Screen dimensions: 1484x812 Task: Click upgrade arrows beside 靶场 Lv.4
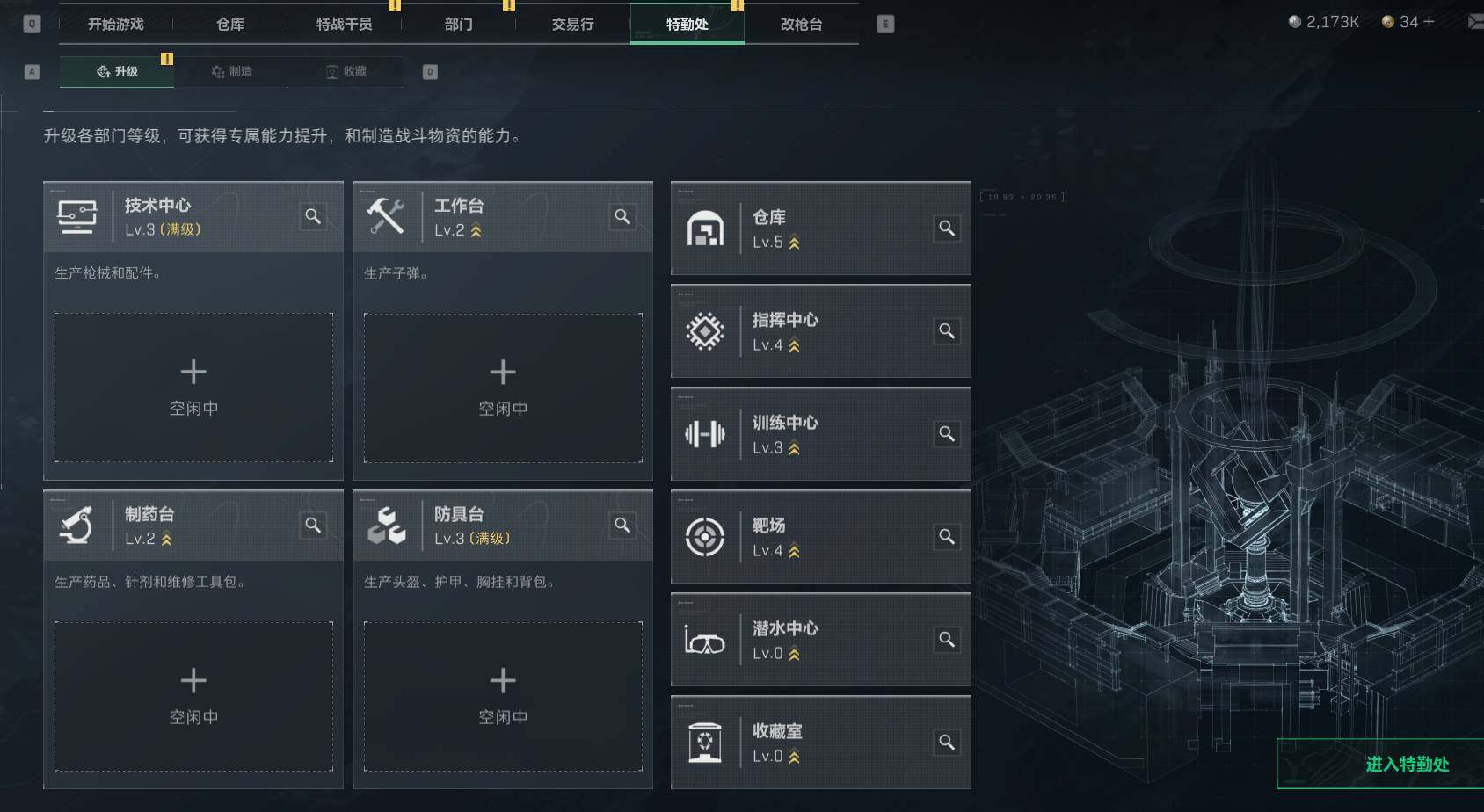point(795,552)
